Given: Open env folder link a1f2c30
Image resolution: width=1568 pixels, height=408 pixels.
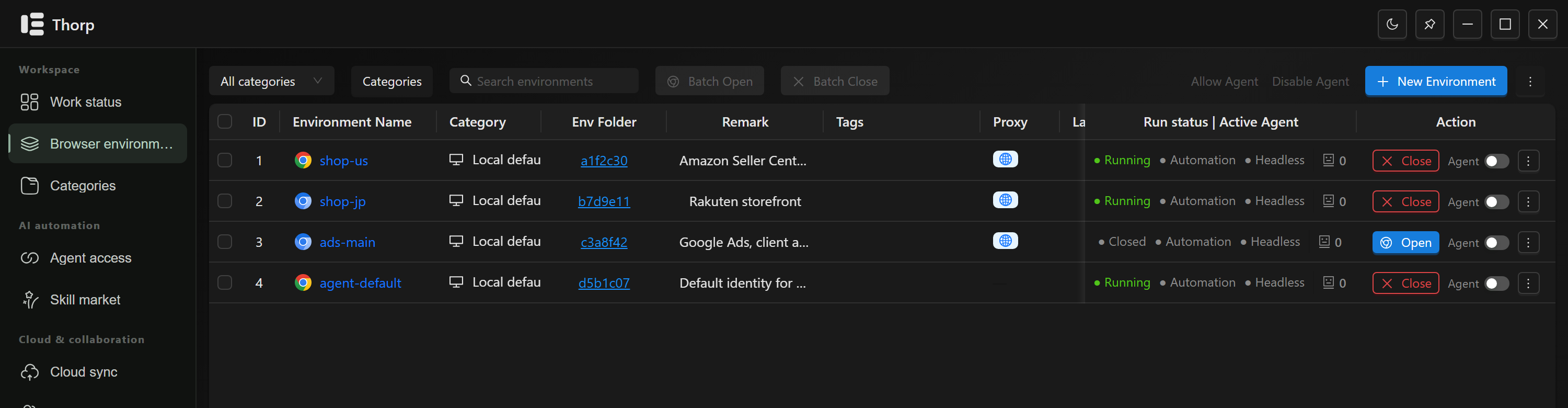Looking at the screenshot, I should pos(604,161).
